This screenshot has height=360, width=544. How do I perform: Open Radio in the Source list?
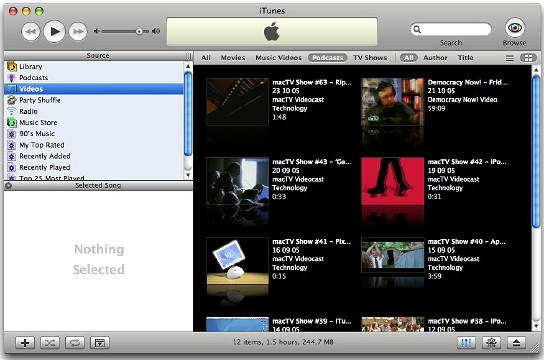tap(94, 111)
